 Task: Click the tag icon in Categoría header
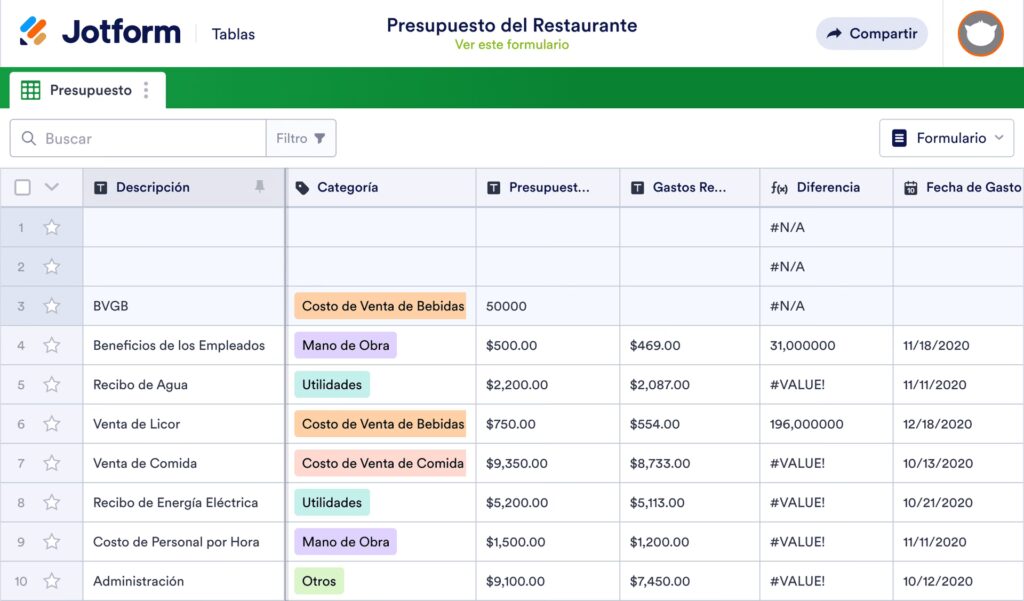coord(303,188)
